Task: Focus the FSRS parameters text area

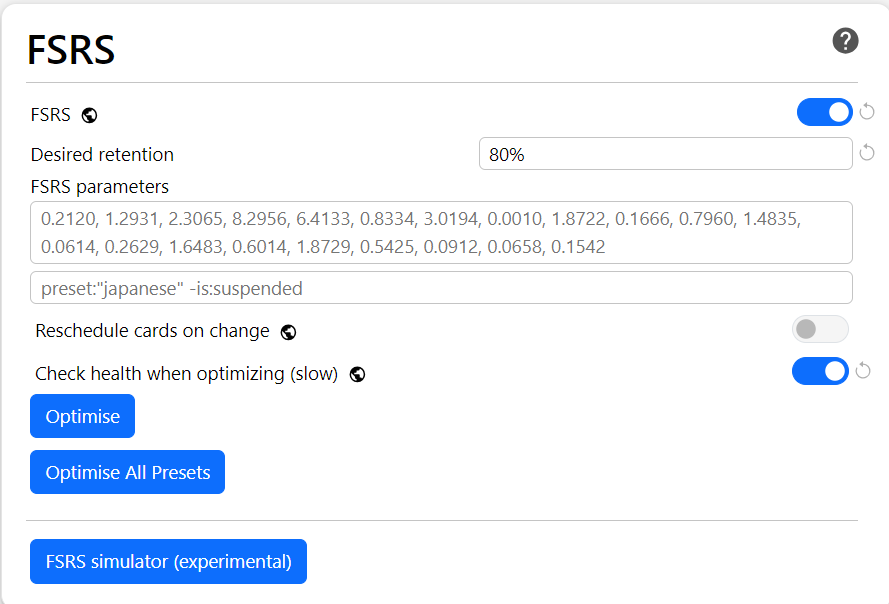Action: tap(441, 232)
